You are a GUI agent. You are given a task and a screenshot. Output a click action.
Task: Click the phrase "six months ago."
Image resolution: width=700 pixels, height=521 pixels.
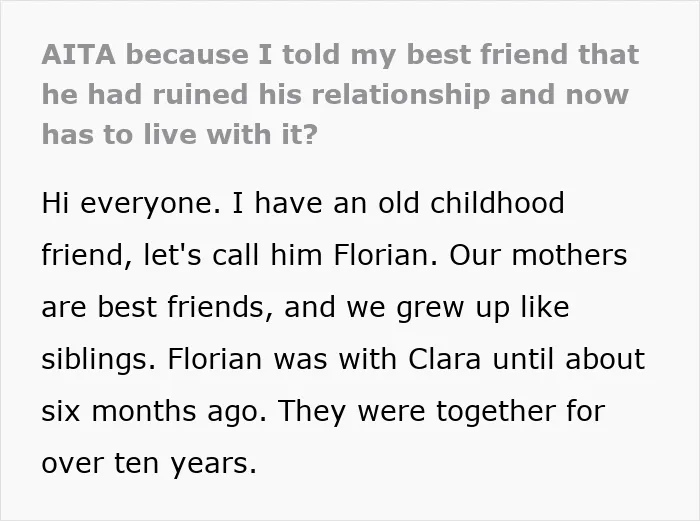(x=154, y=412)
